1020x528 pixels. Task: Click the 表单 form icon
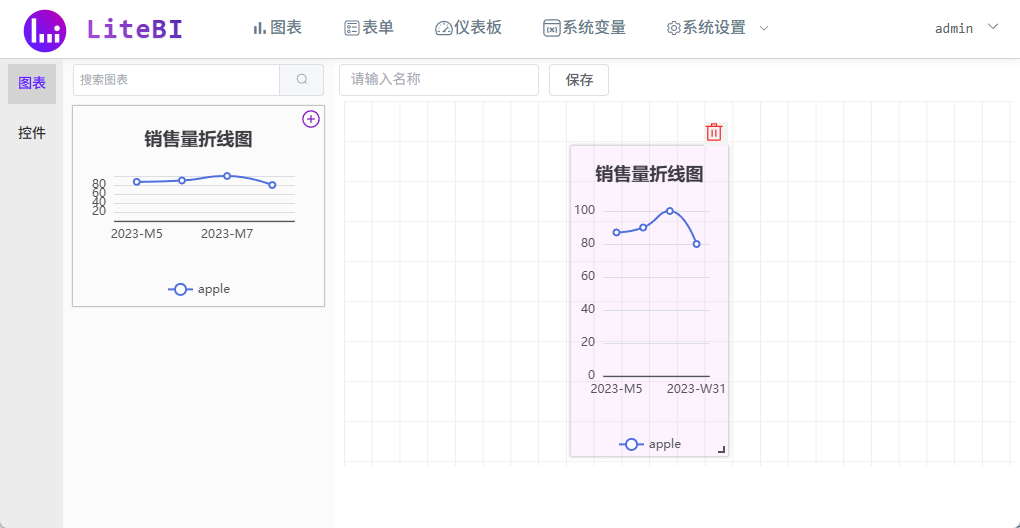(x=352, y=29)
